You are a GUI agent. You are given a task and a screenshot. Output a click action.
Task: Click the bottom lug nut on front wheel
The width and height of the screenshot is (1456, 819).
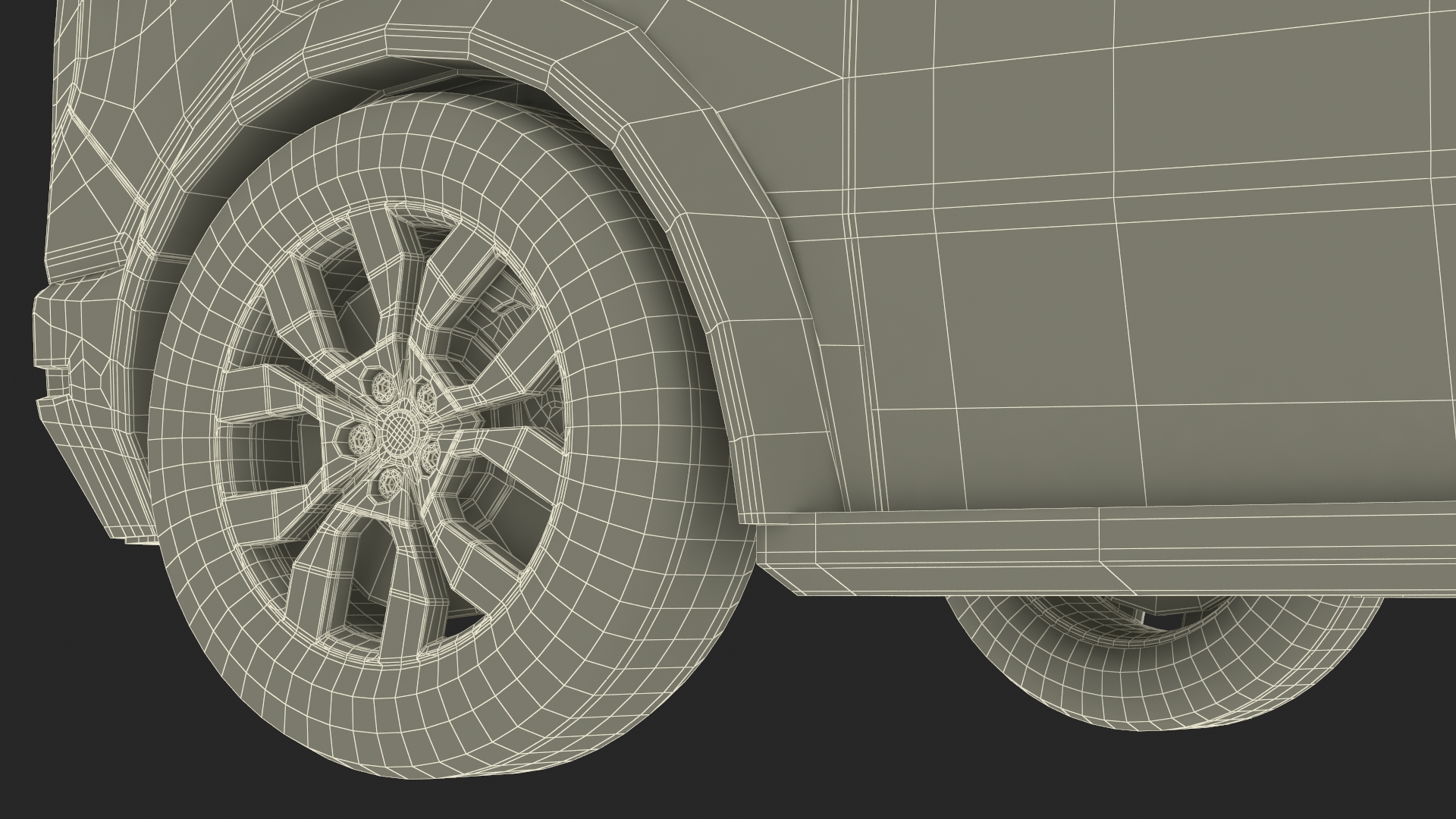[389, 479]
